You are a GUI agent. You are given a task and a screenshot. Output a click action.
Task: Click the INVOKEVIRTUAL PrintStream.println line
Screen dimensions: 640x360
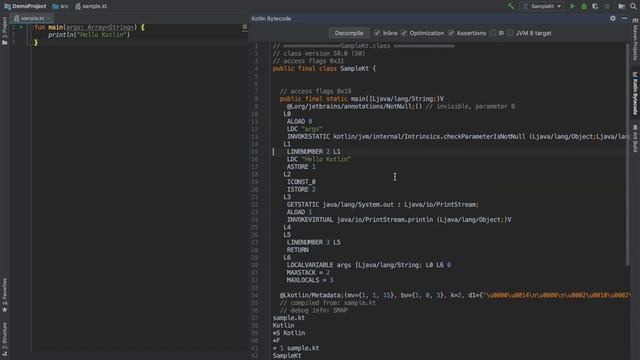click(x=399, y=220)
